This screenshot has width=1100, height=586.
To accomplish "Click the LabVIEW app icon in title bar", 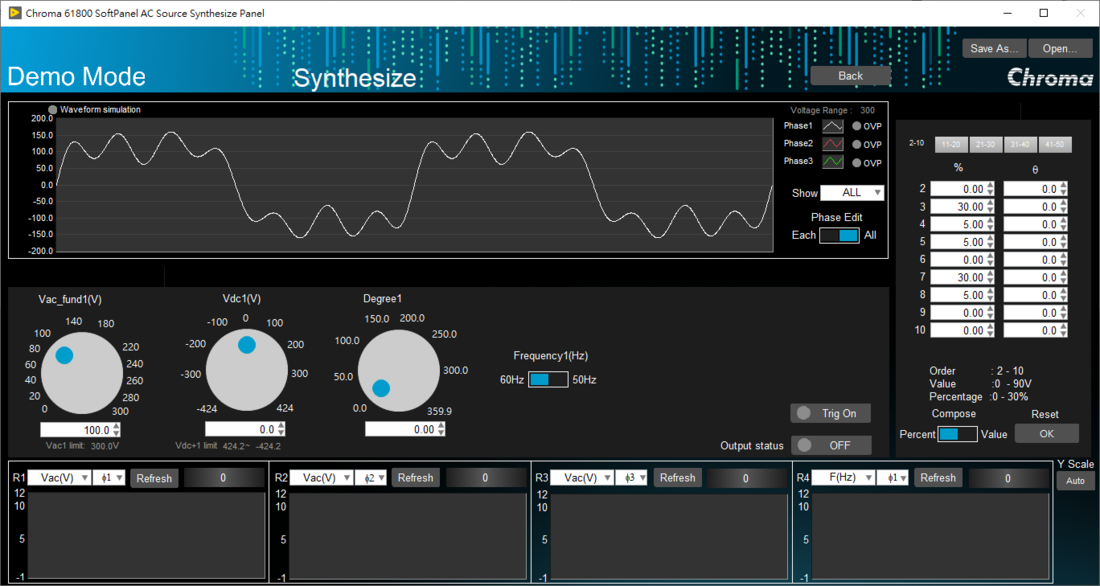I will [x=14, y=13].
